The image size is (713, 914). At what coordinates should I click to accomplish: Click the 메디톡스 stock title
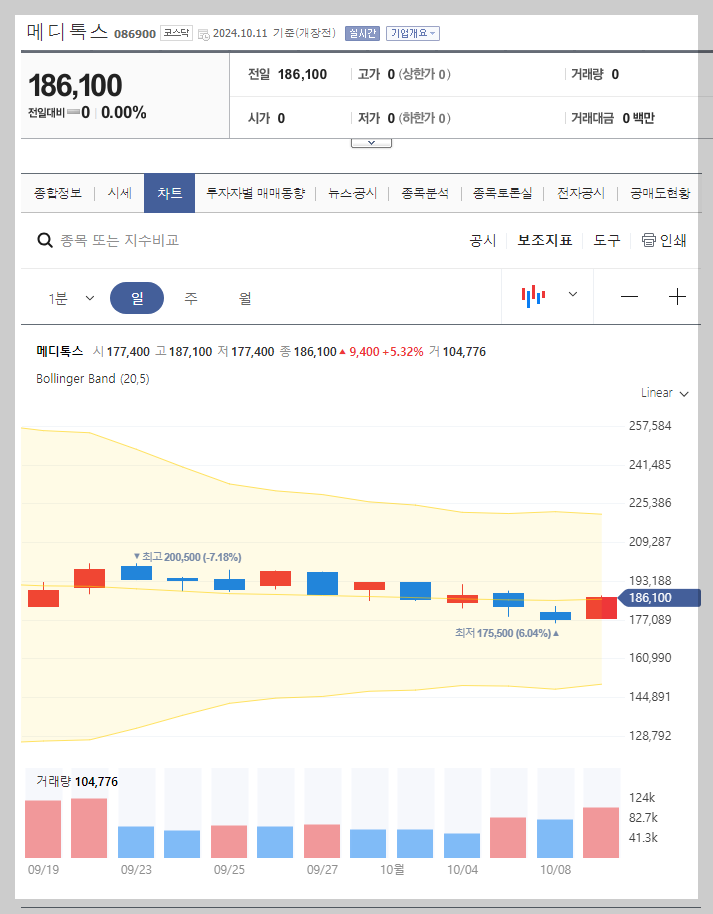pyautogui.click(x=68, y=31)
